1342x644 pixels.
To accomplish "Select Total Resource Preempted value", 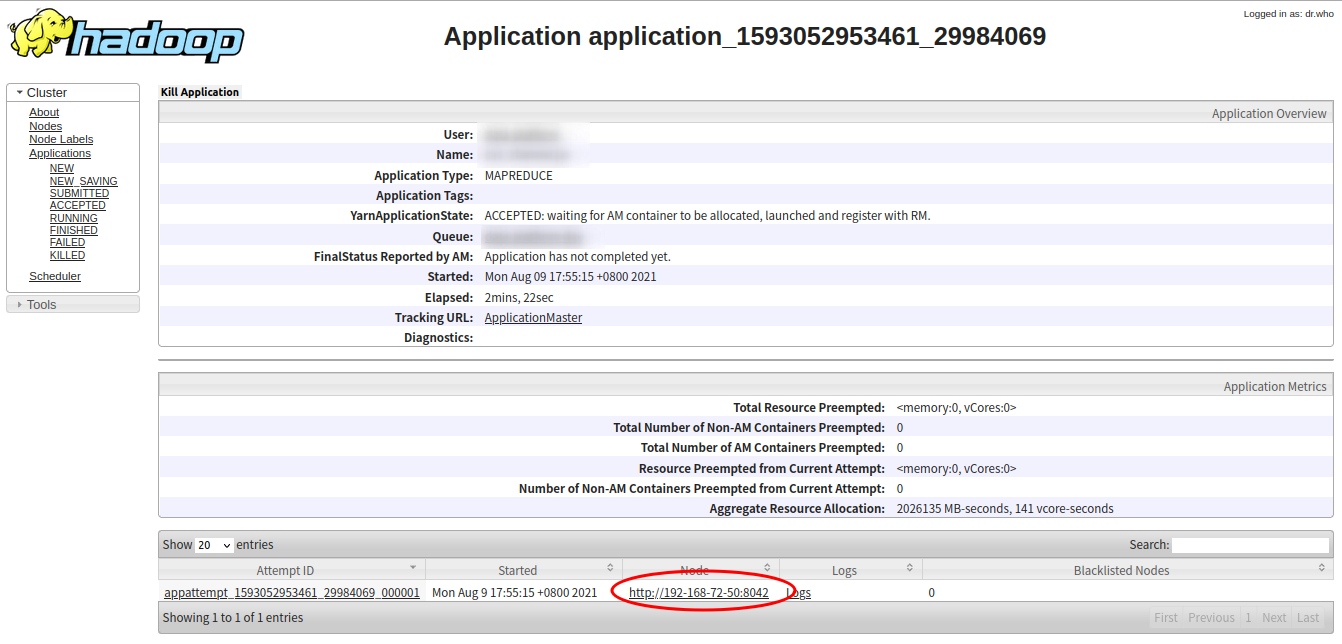I will click(x=956, y=407).
